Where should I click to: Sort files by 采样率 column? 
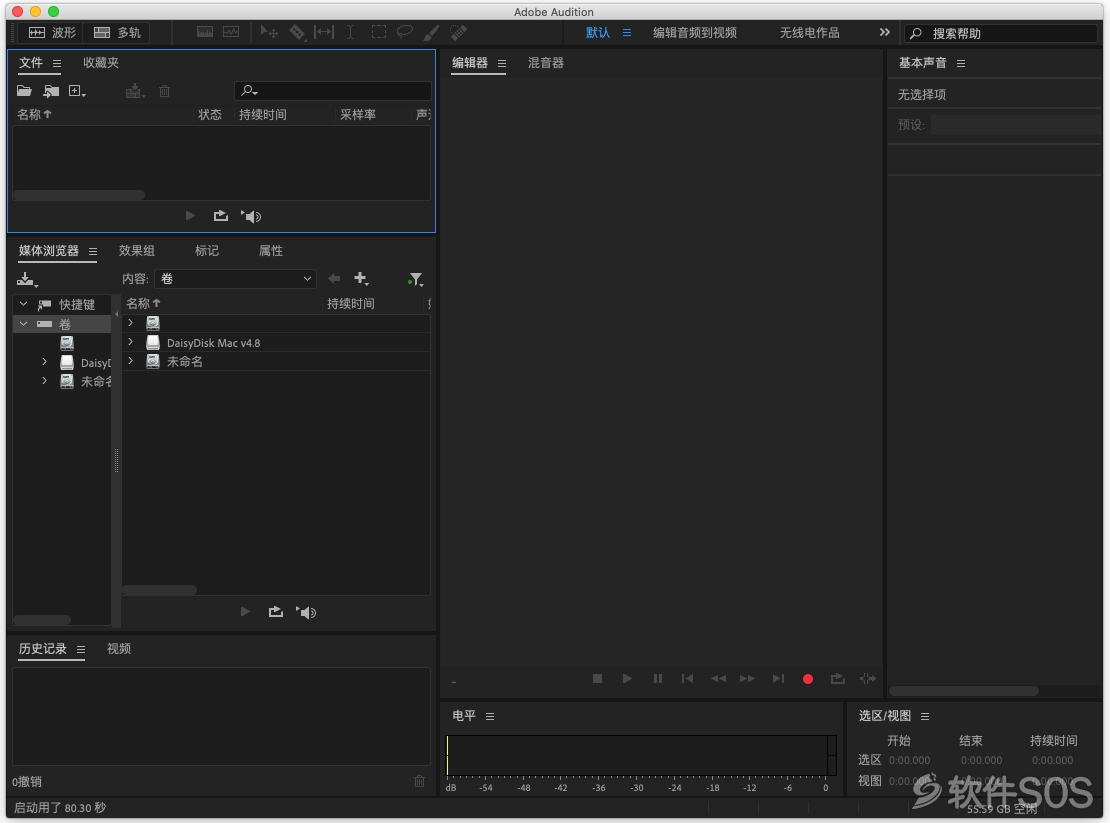357,115
